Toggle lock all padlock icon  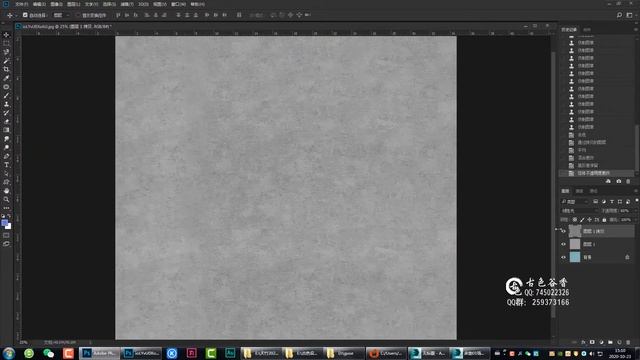coord(604,220)
